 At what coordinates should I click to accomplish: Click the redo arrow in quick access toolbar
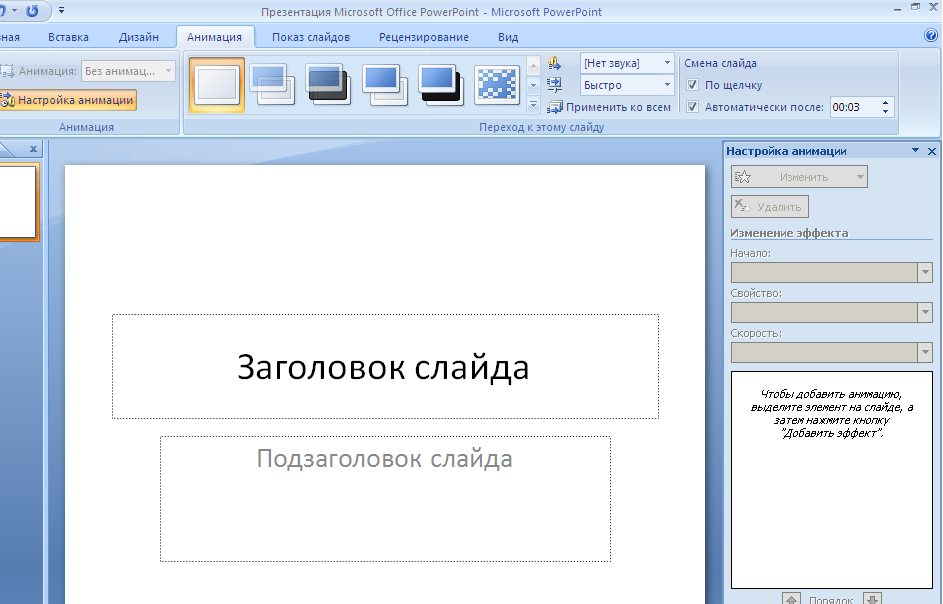32,11
